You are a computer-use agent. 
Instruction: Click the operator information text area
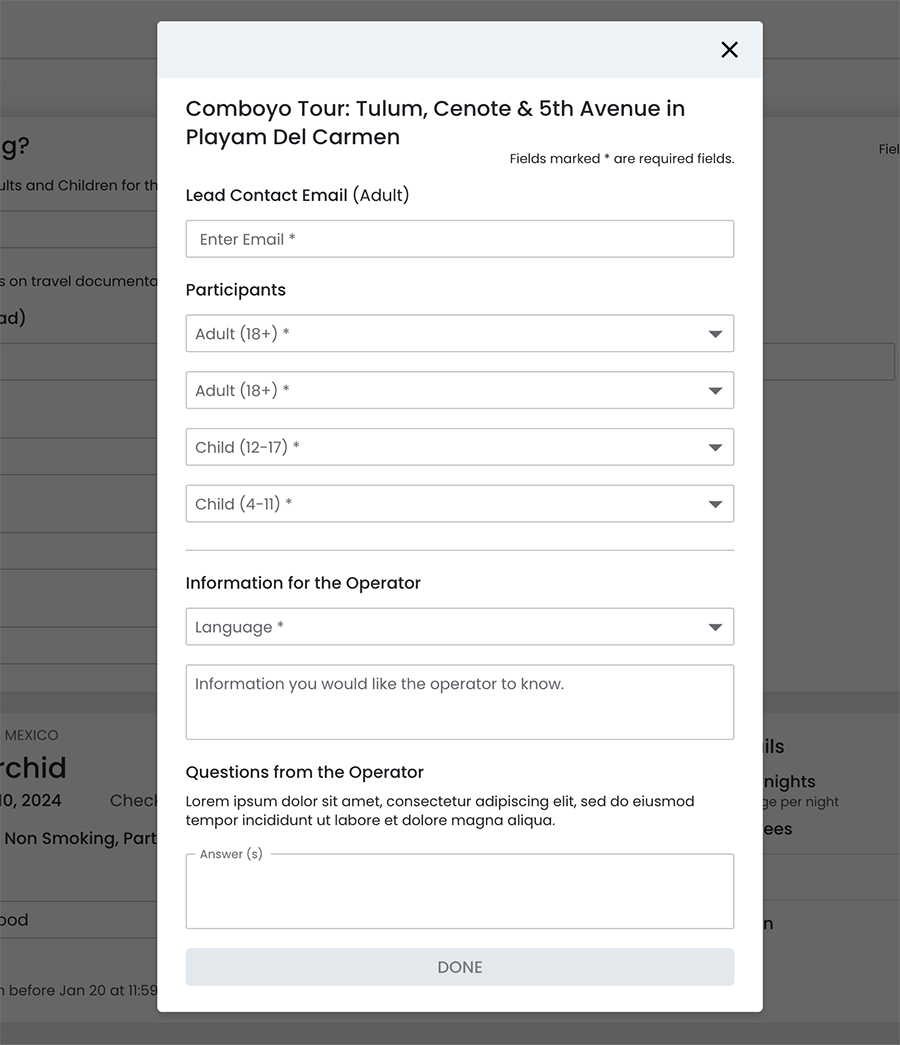click(x=460, y=703)
